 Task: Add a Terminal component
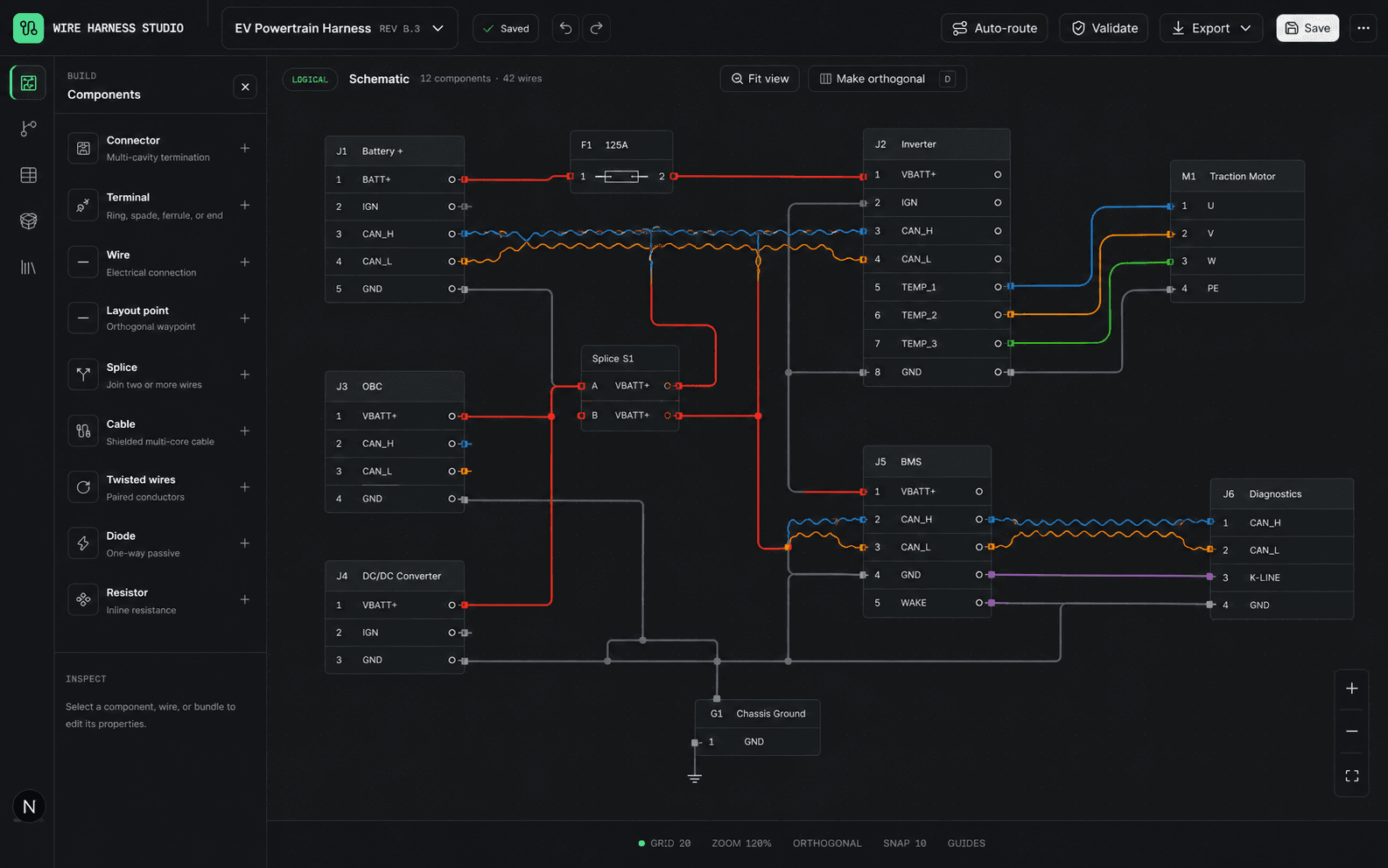tap(245, 205)
